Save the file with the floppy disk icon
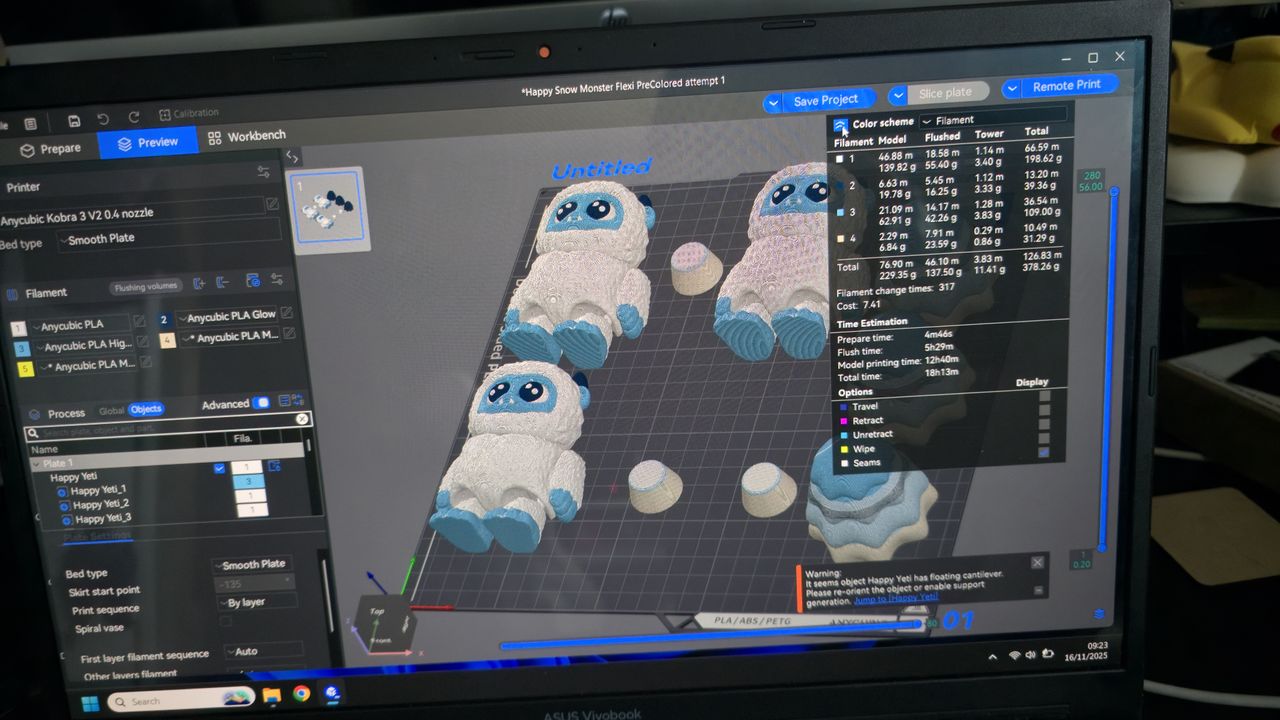 coord(74,120)
